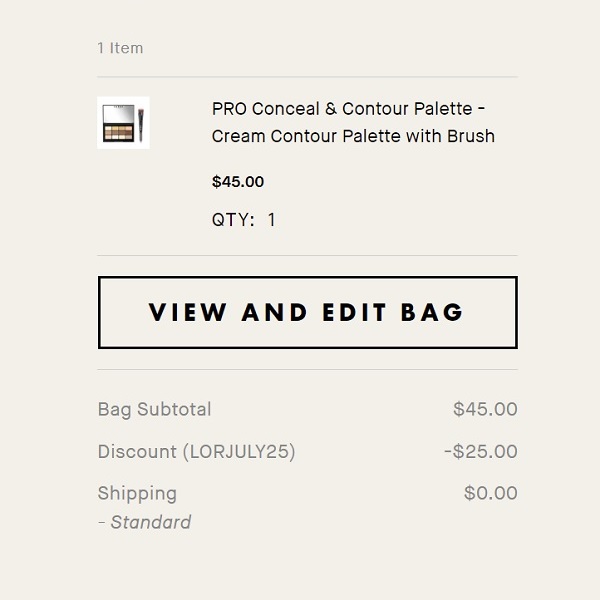The image size is (600, 600).
Task: Click the LORJULY25 promo code text
Action: [238, 451]
